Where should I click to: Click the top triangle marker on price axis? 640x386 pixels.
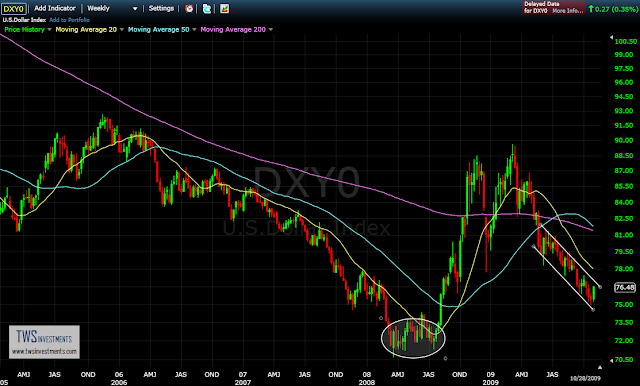coord(611,37)
